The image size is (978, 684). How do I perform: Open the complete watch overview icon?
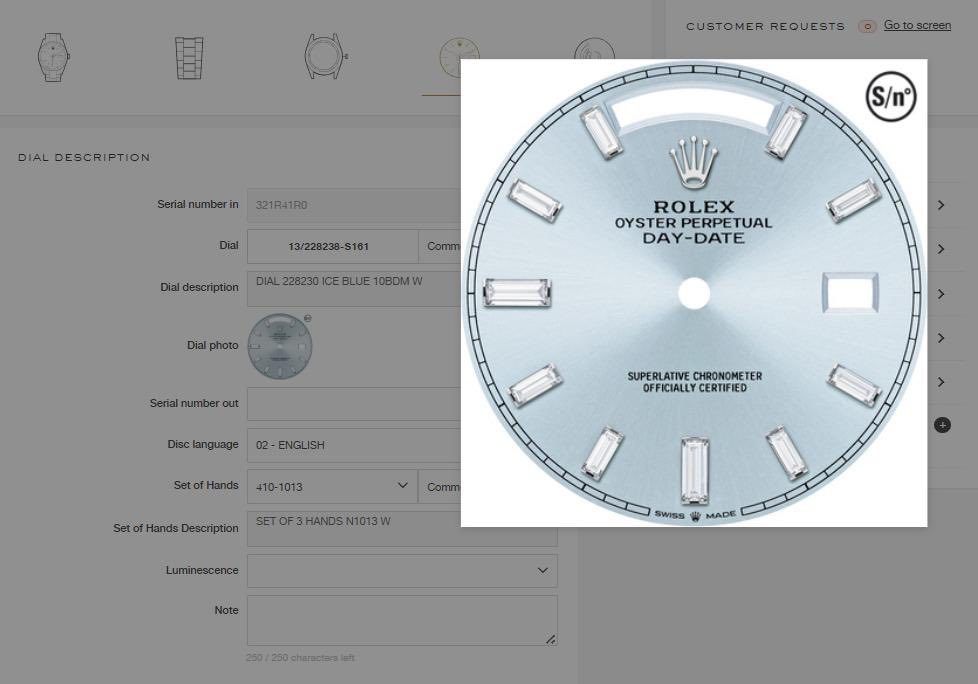[53, 57]
